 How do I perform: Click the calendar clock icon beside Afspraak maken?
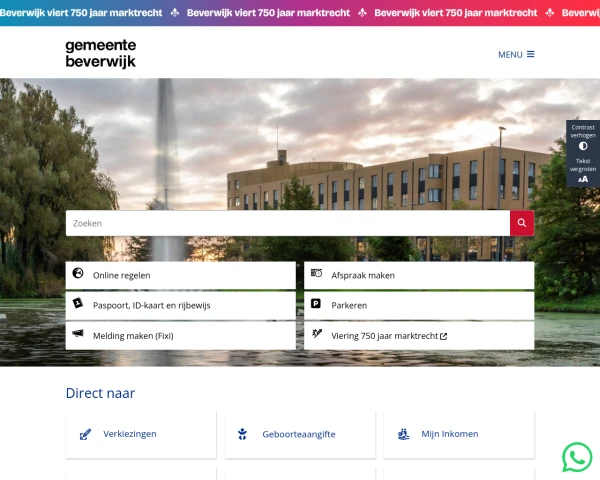(316, 273)
